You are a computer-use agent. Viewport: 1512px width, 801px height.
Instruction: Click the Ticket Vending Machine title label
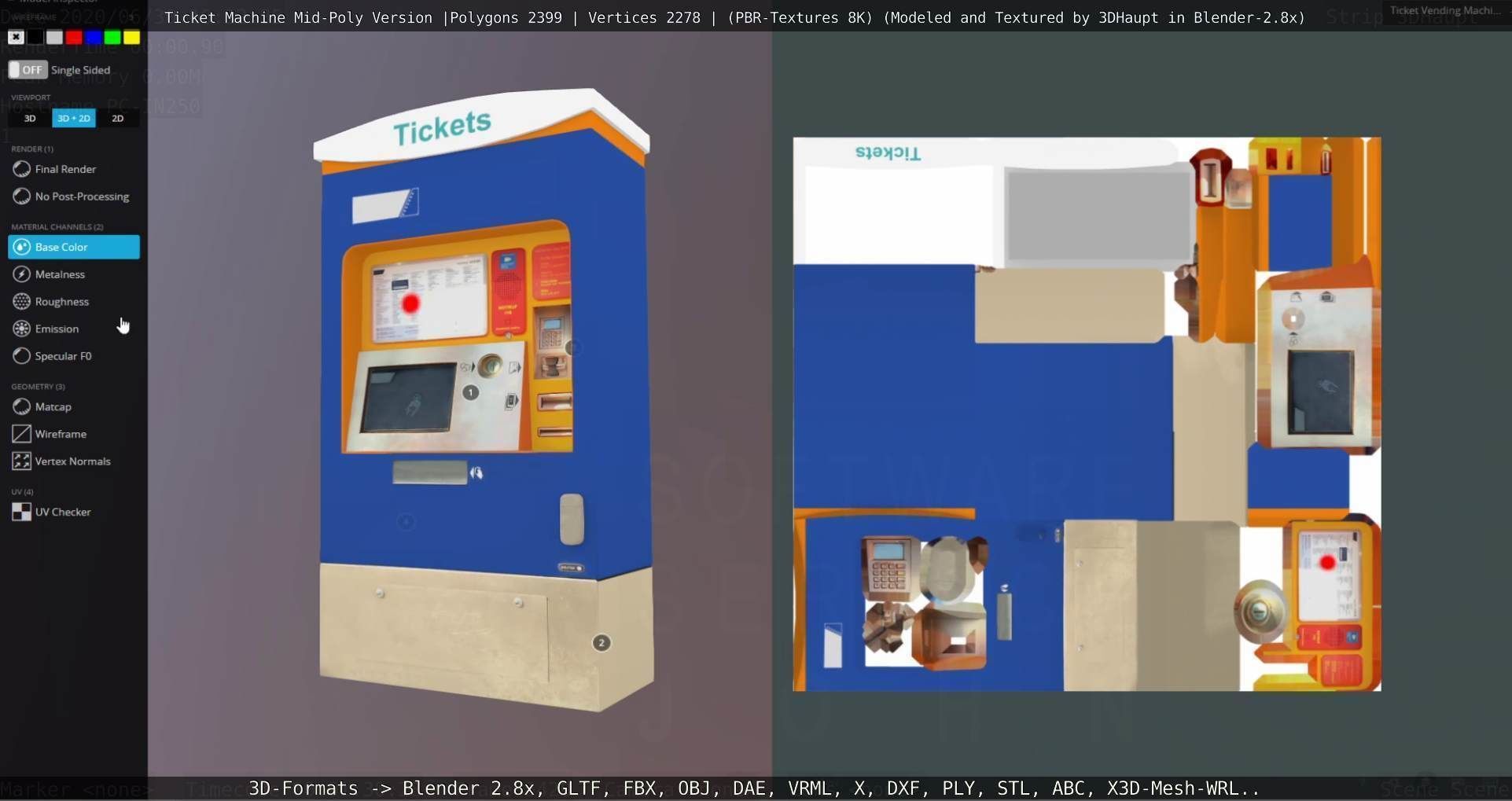coord(1446,10)
